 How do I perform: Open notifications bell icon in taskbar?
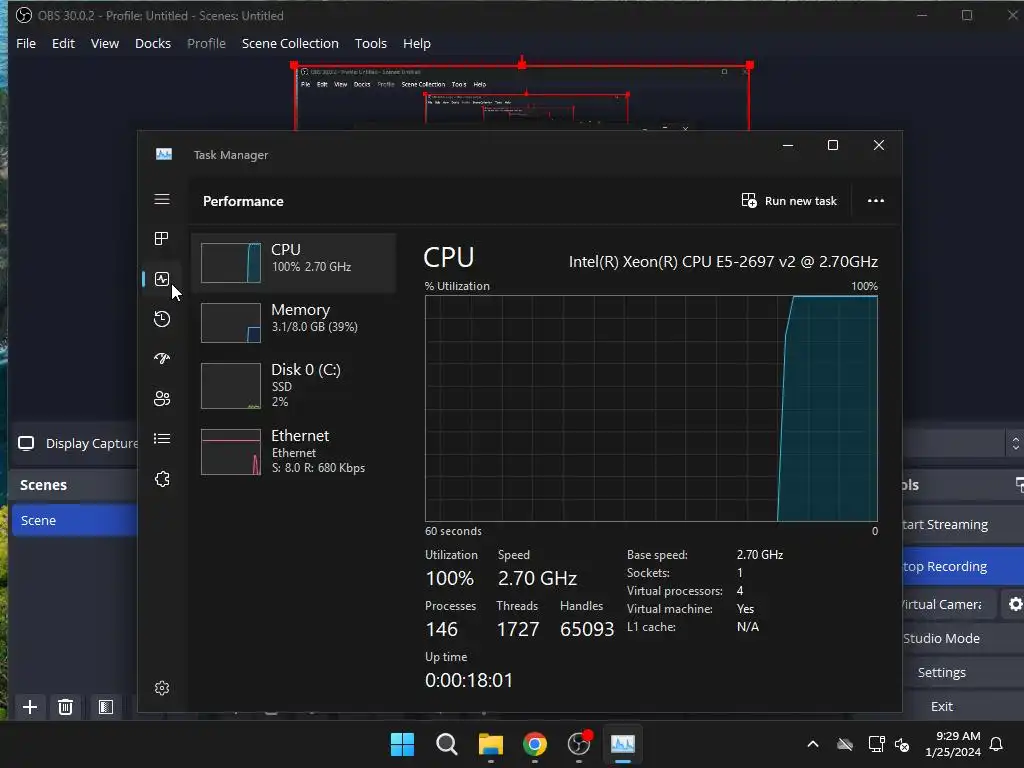coord(996,744)
